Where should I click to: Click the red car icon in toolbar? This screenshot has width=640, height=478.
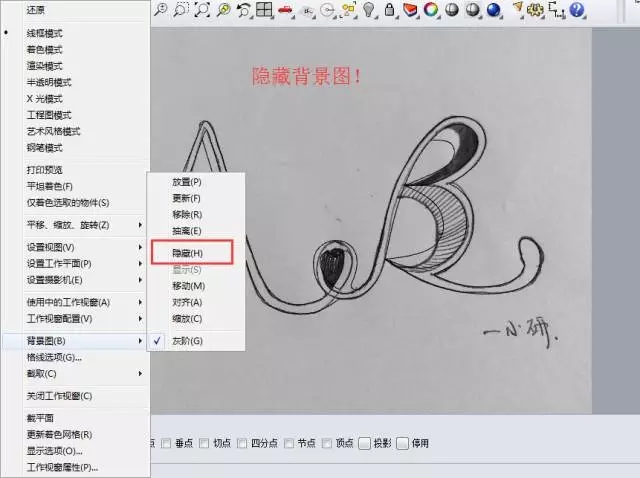[286, 10]
